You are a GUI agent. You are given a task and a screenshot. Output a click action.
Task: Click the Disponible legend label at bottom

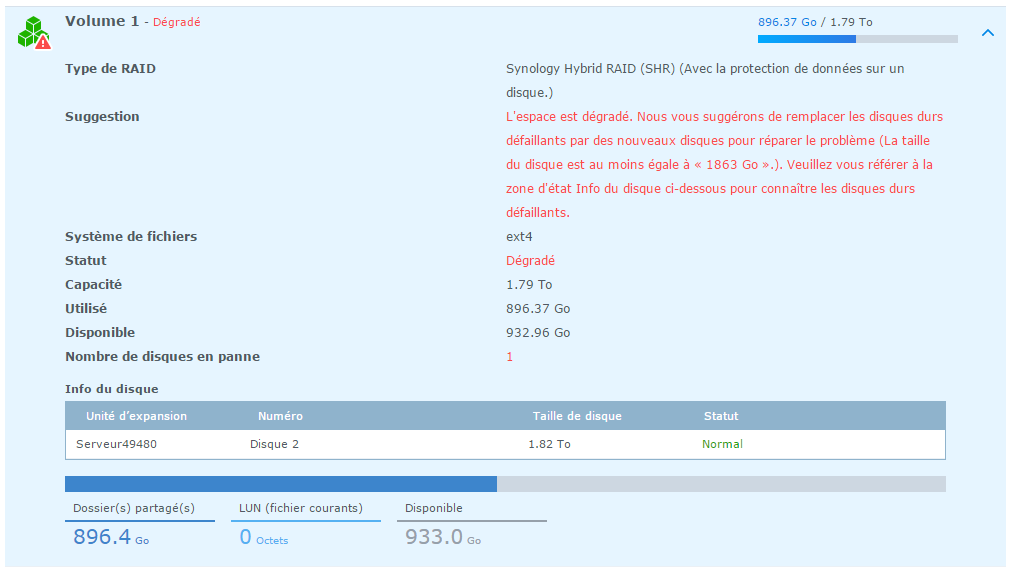[x=433, y=508]
